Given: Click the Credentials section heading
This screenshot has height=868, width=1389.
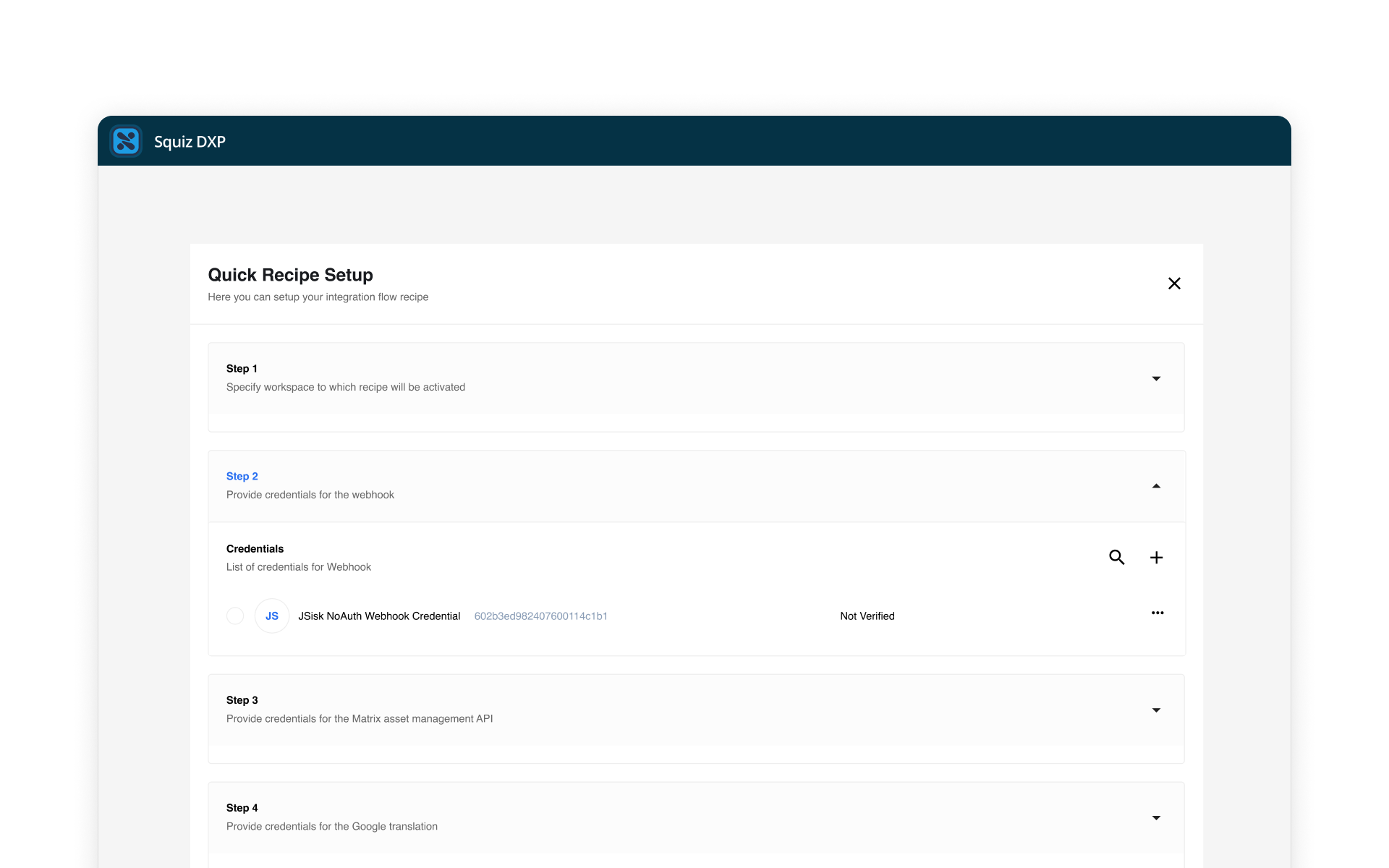Looking at the screenshot, I should 255,549.
